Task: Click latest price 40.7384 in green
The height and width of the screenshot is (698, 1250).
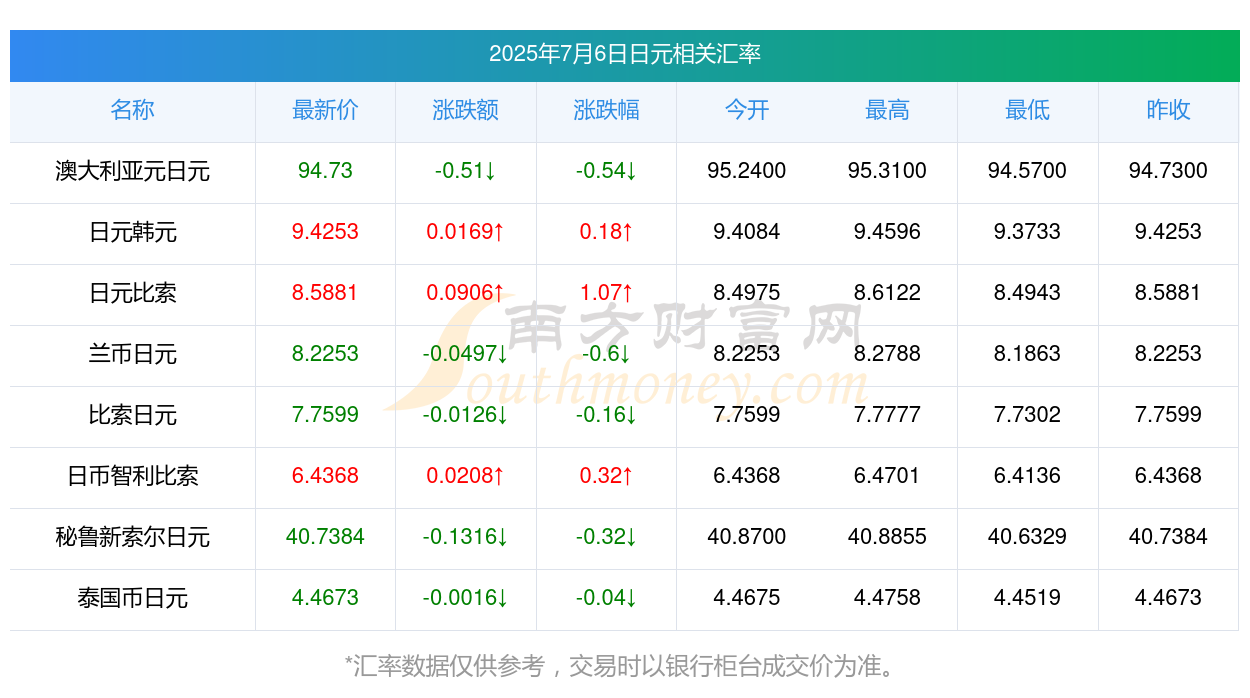Action: (325, 537)
